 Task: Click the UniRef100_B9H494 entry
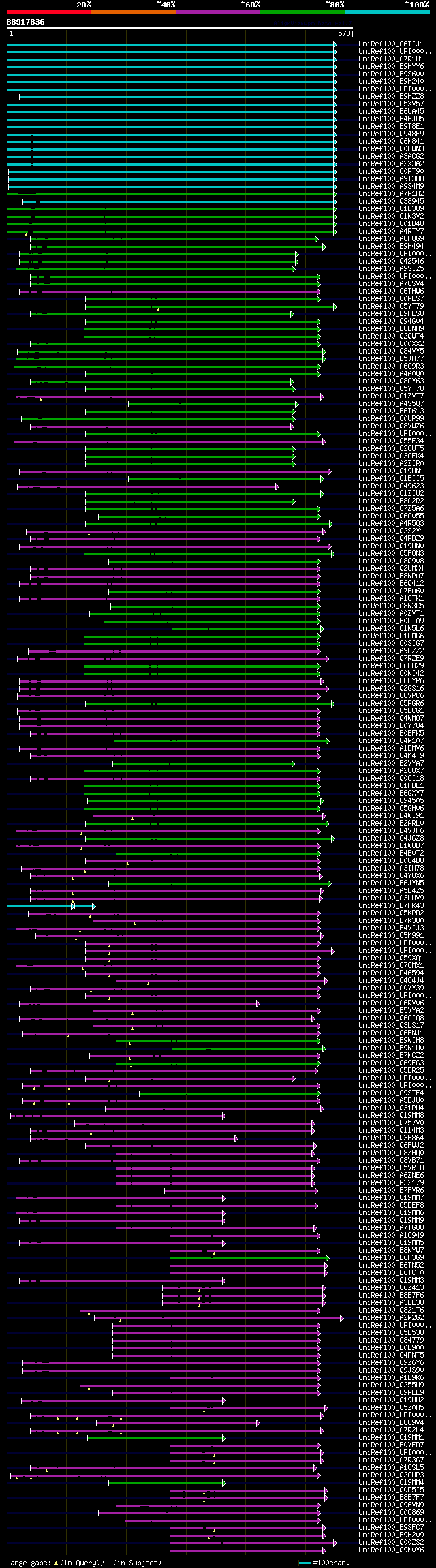(x=391, y=247)
